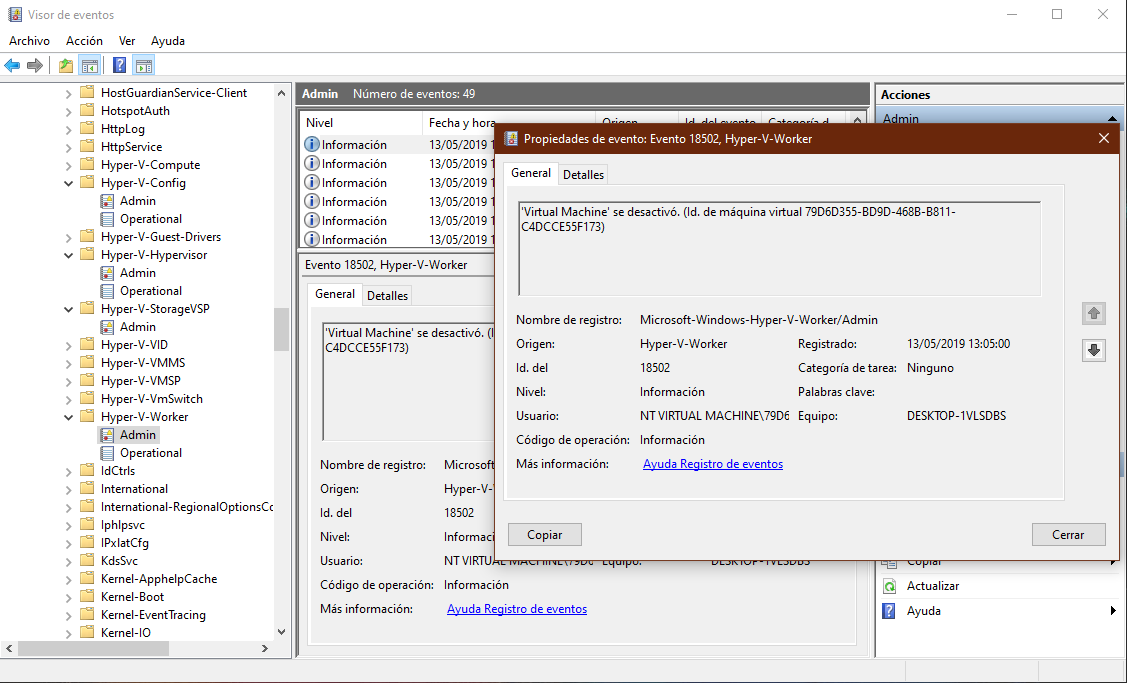
Task: Click the blue Help toolbar icon
Action: 119,65
